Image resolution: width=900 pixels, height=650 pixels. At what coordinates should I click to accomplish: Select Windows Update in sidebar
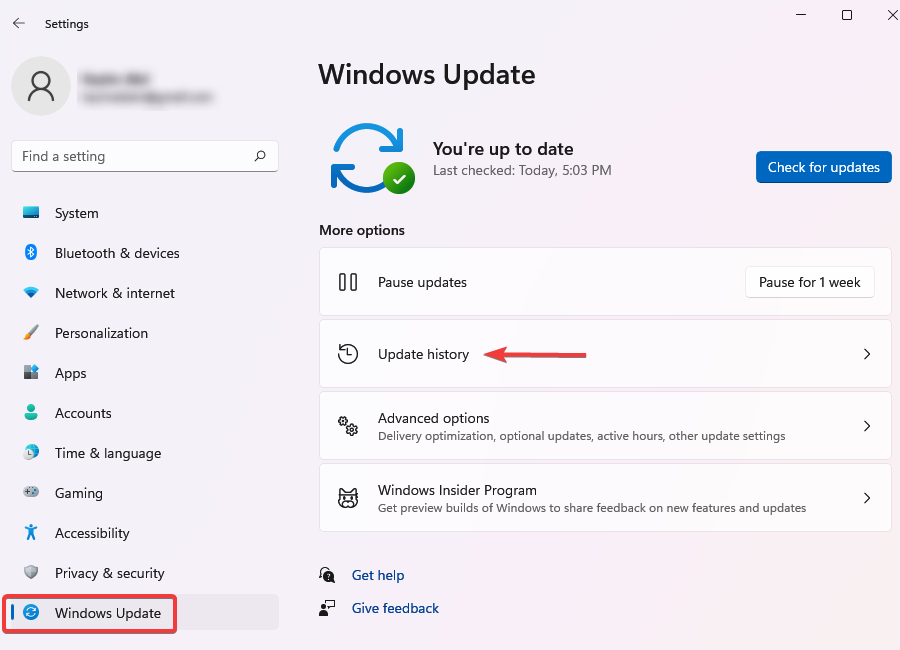pyautogui.click(x=145, y=612)
